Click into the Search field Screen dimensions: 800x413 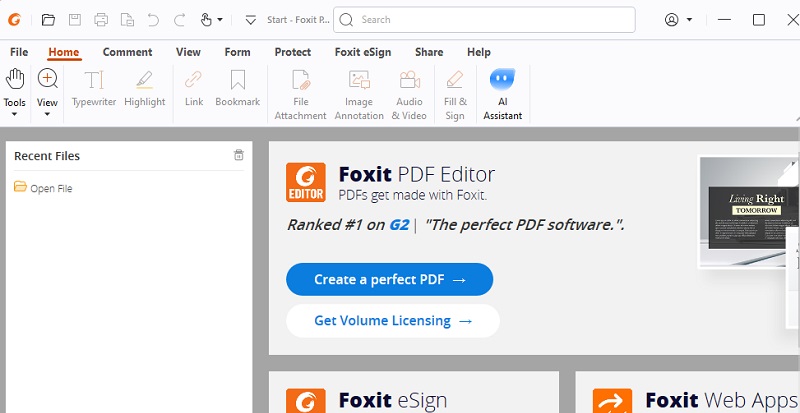pos(484,20)
